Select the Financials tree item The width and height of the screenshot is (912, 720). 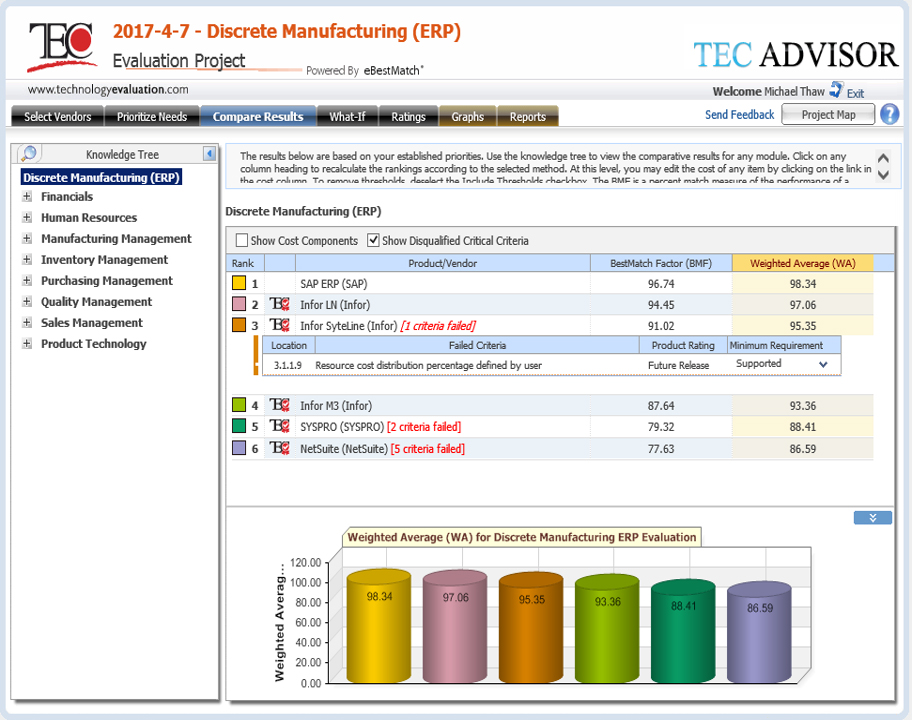coord(67,197)
